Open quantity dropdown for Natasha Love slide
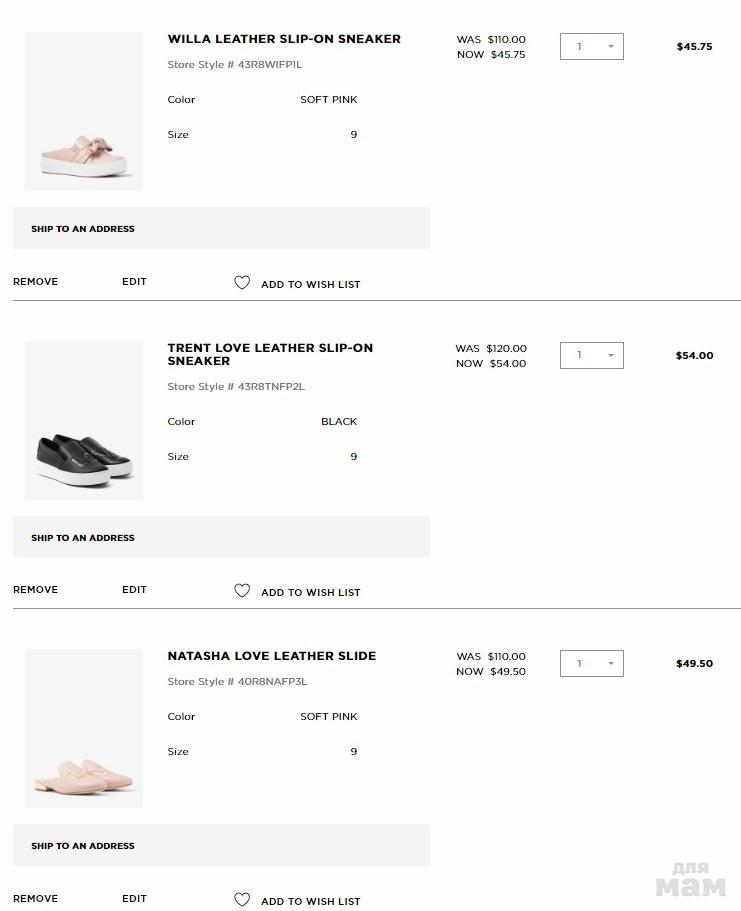741x911 pixels. click(592, 663)
